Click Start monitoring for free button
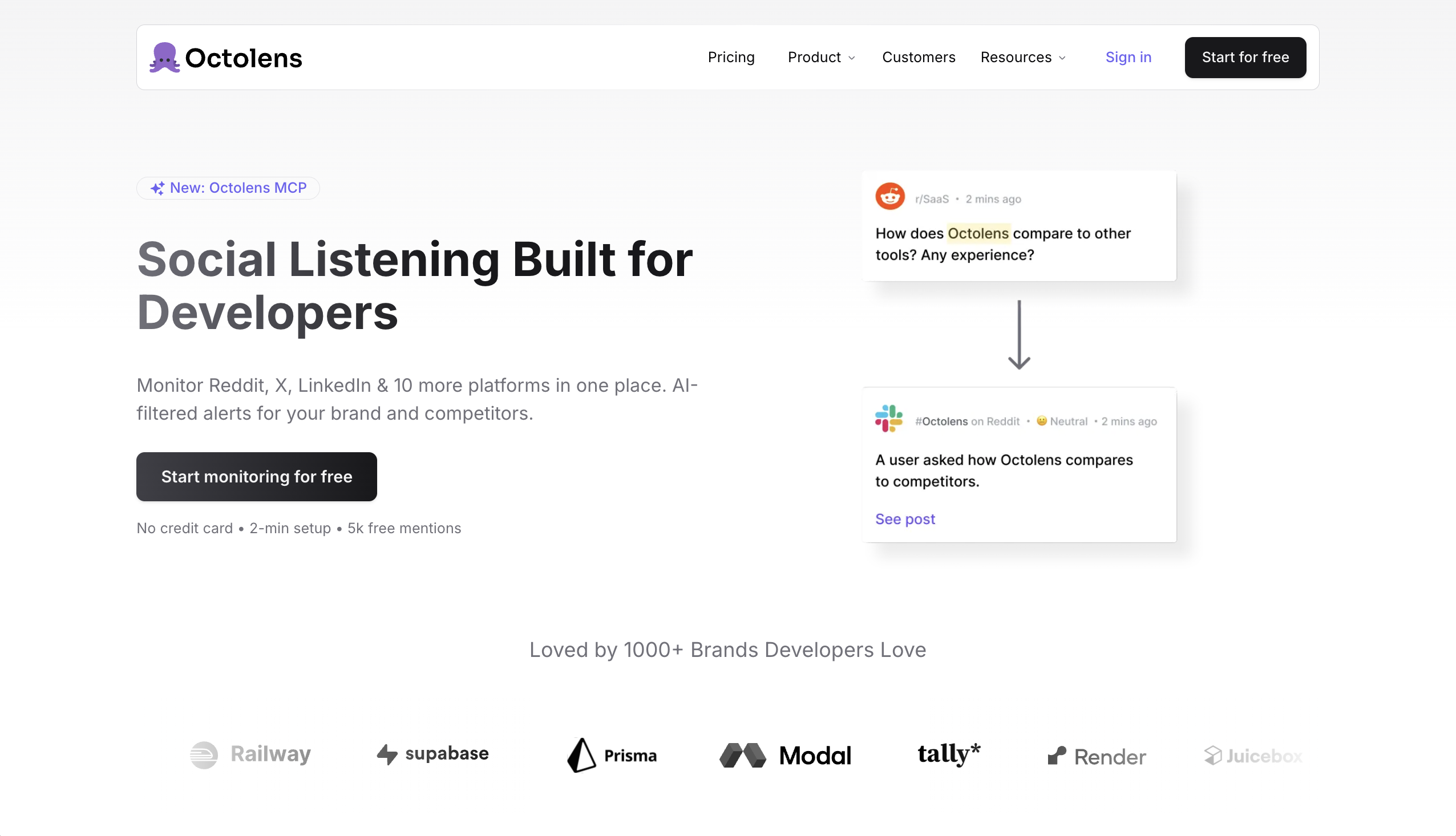This screenshot has height=836, width=1456. click(x=256, y=476)
